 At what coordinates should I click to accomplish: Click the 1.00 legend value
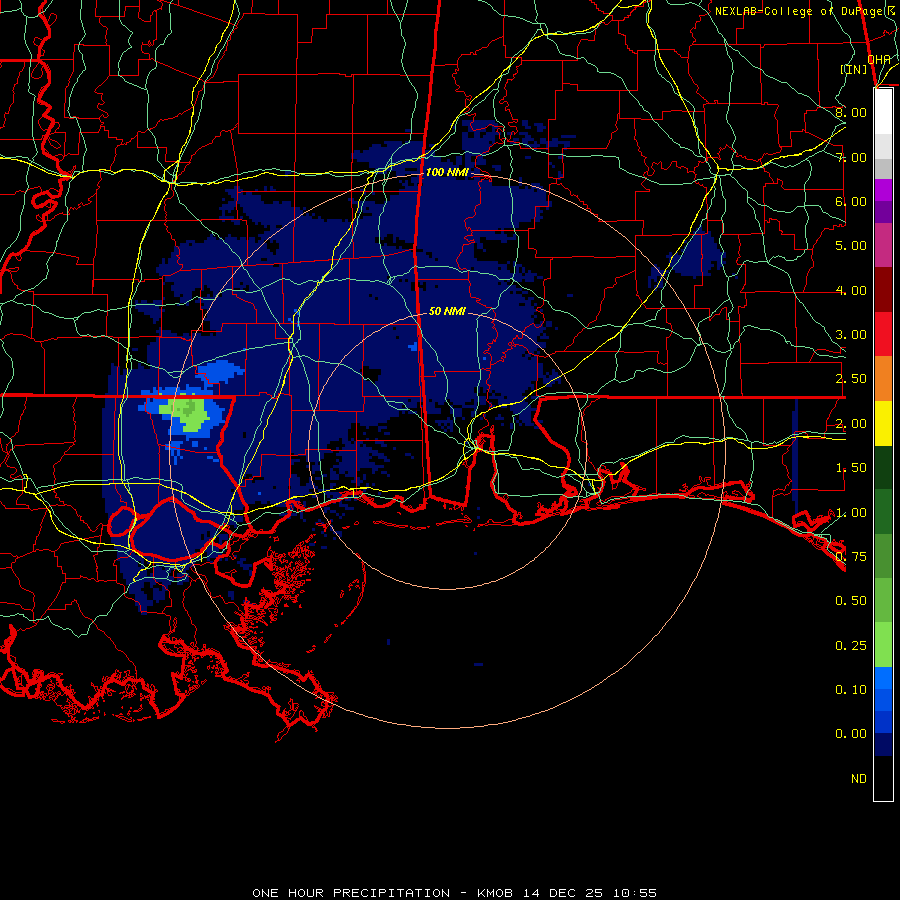tap(851, 513)
